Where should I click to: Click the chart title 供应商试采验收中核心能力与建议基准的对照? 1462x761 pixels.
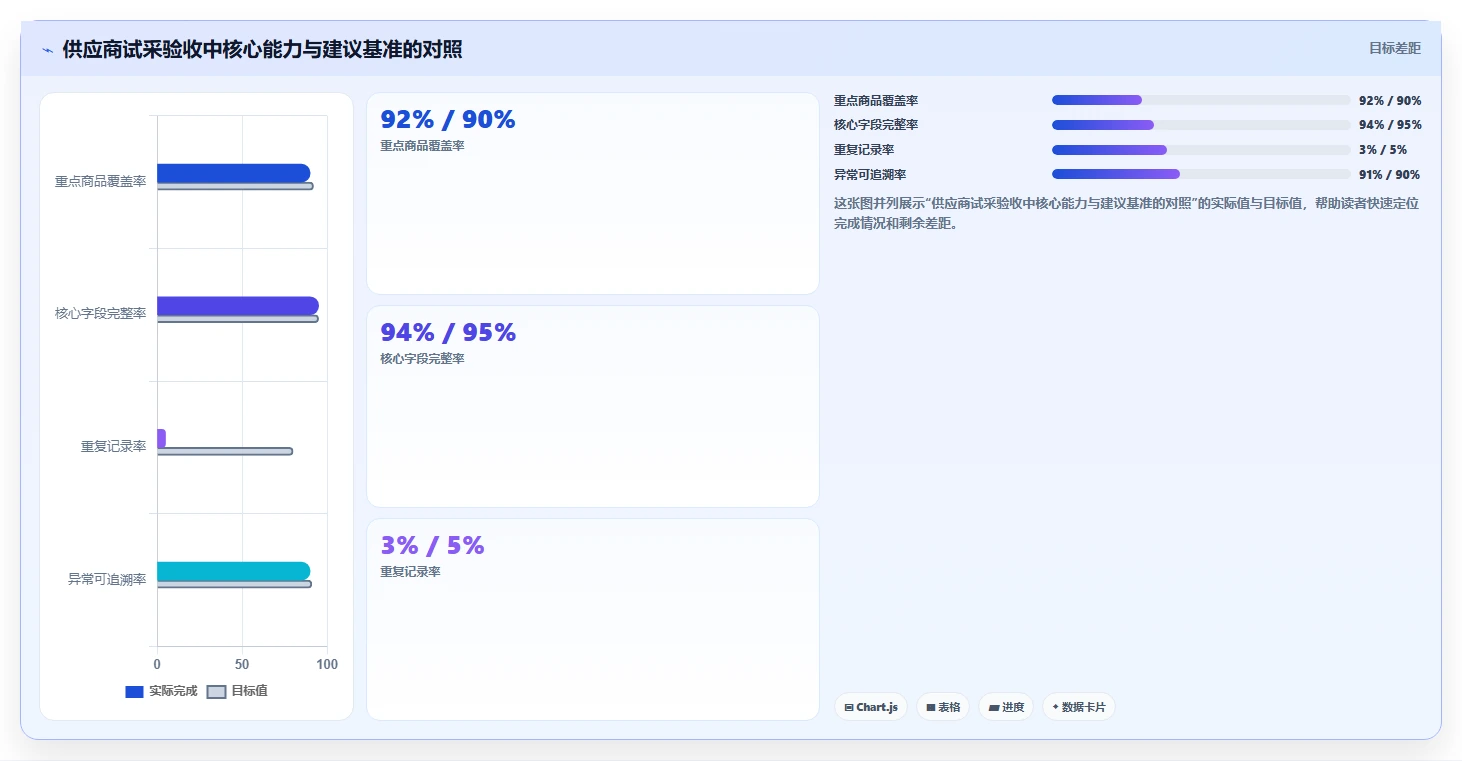pos(262,50)
